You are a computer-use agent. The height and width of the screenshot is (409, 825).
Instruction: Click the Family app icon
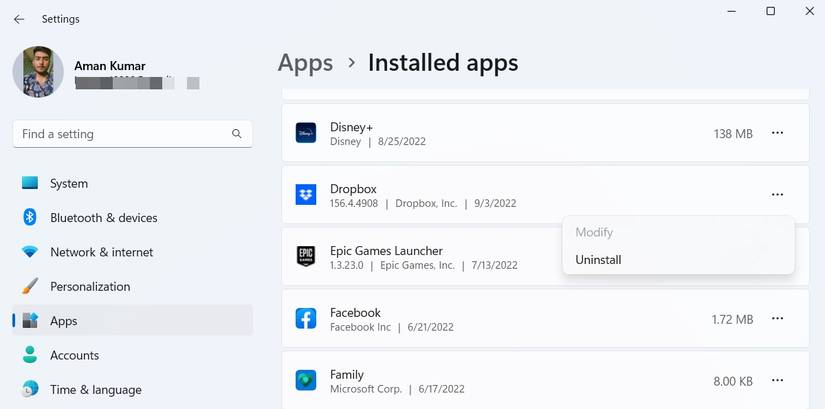point(306,380)
